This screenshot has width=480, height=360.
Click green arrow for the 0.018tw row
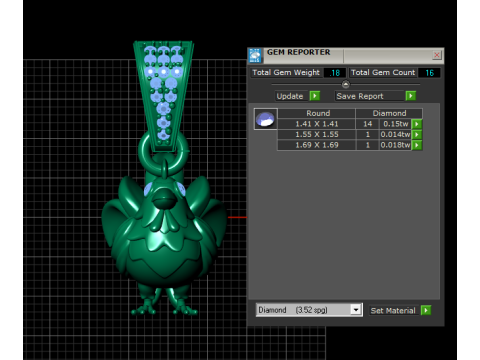pyautogui.click(x=417, y=145)
